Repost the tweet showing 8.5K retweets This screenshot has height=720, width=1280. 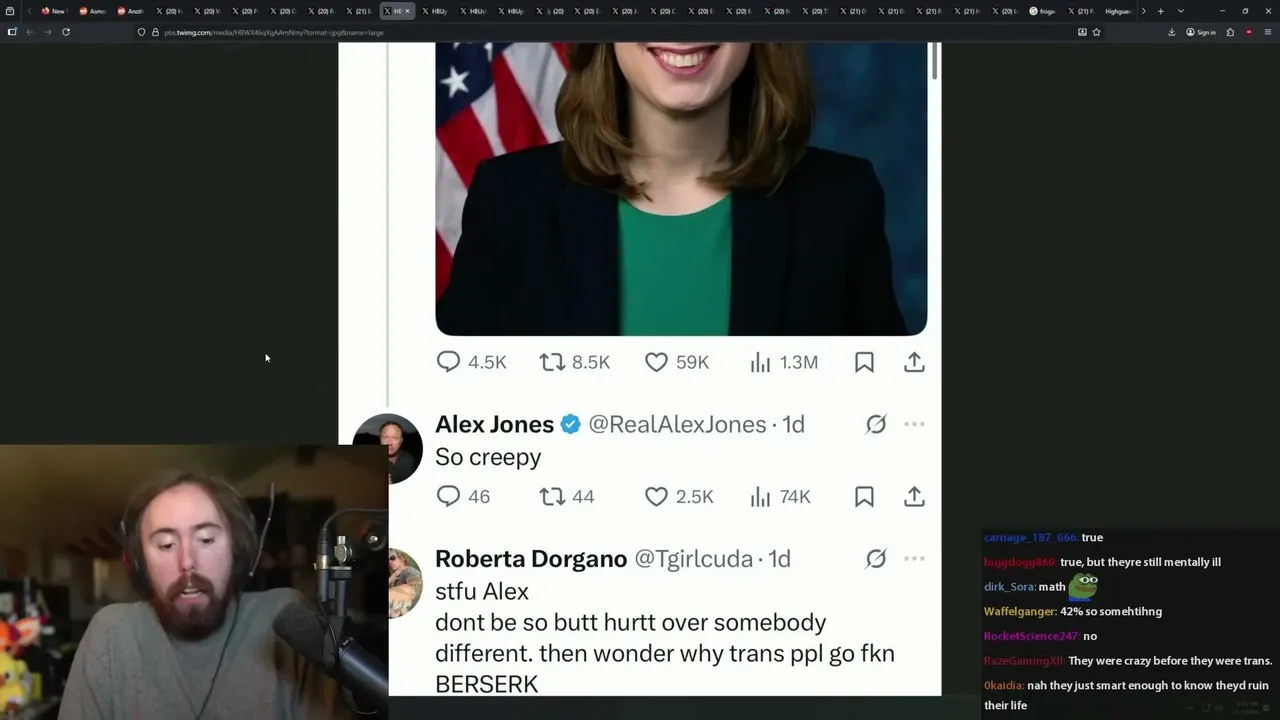[574, 362]
